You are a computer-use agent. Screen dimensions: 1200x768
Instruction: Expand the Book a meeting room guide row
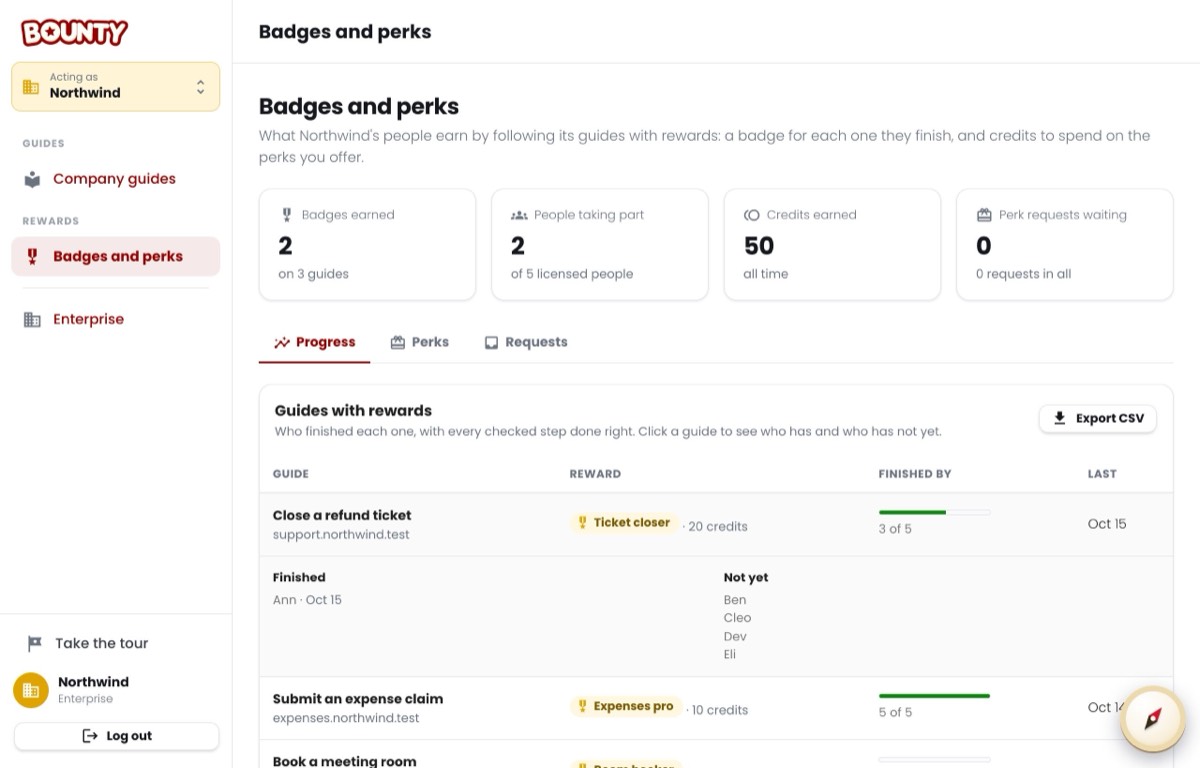(x=716, y=754)
